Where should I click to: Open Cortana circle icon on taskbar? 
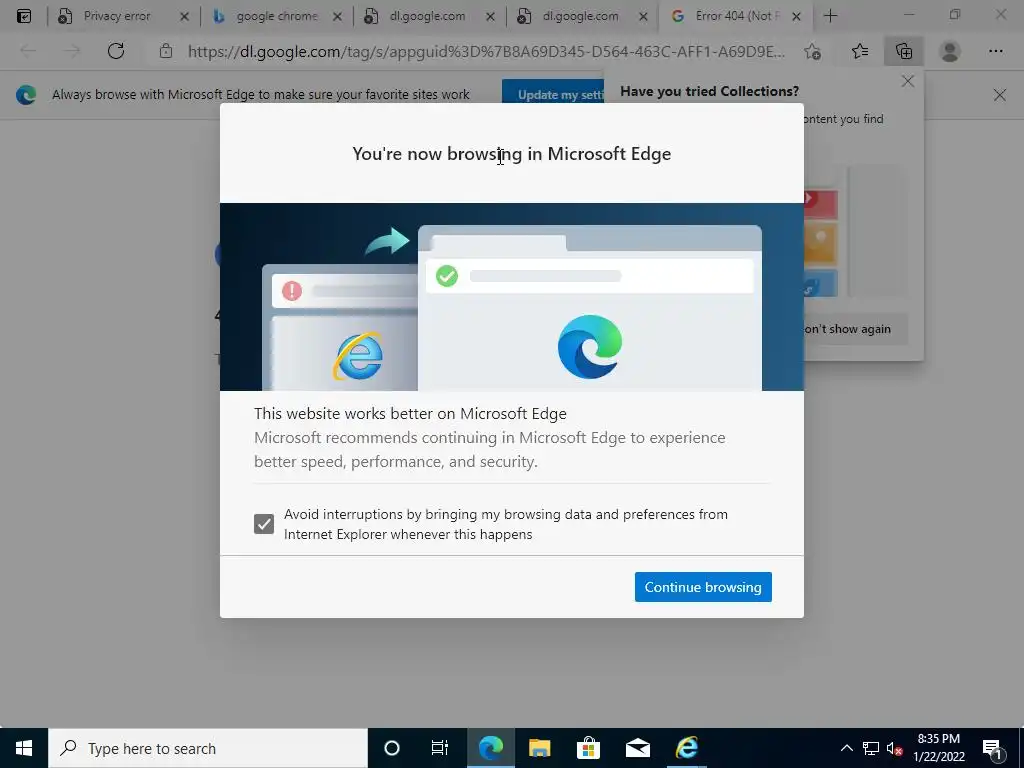[x=392, y=748]
